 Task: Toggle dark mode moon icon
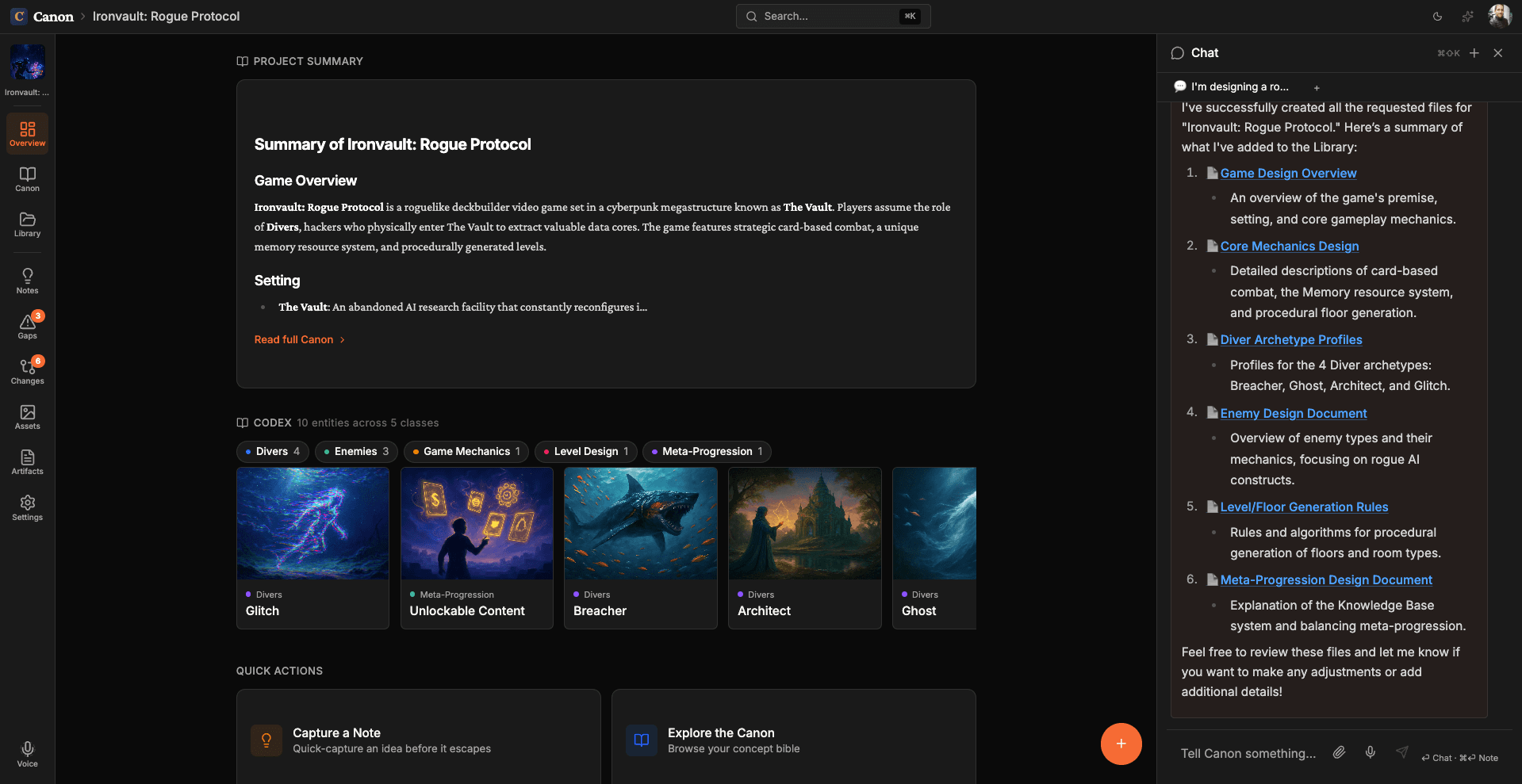coord(1437,16)
